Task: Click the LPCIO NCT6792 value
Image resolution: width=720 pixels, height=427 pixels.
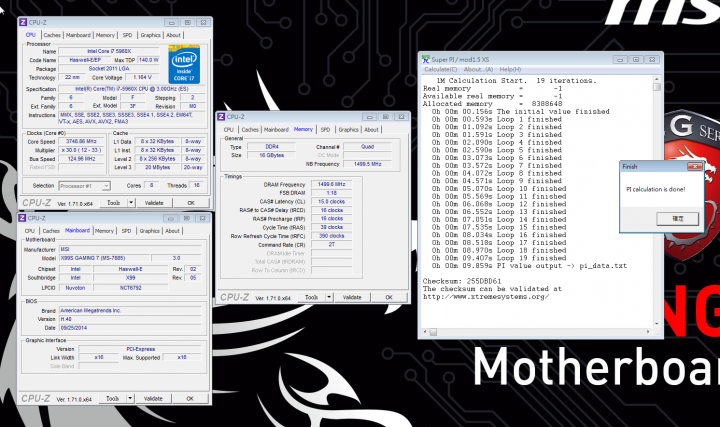Action: [130, 288]
